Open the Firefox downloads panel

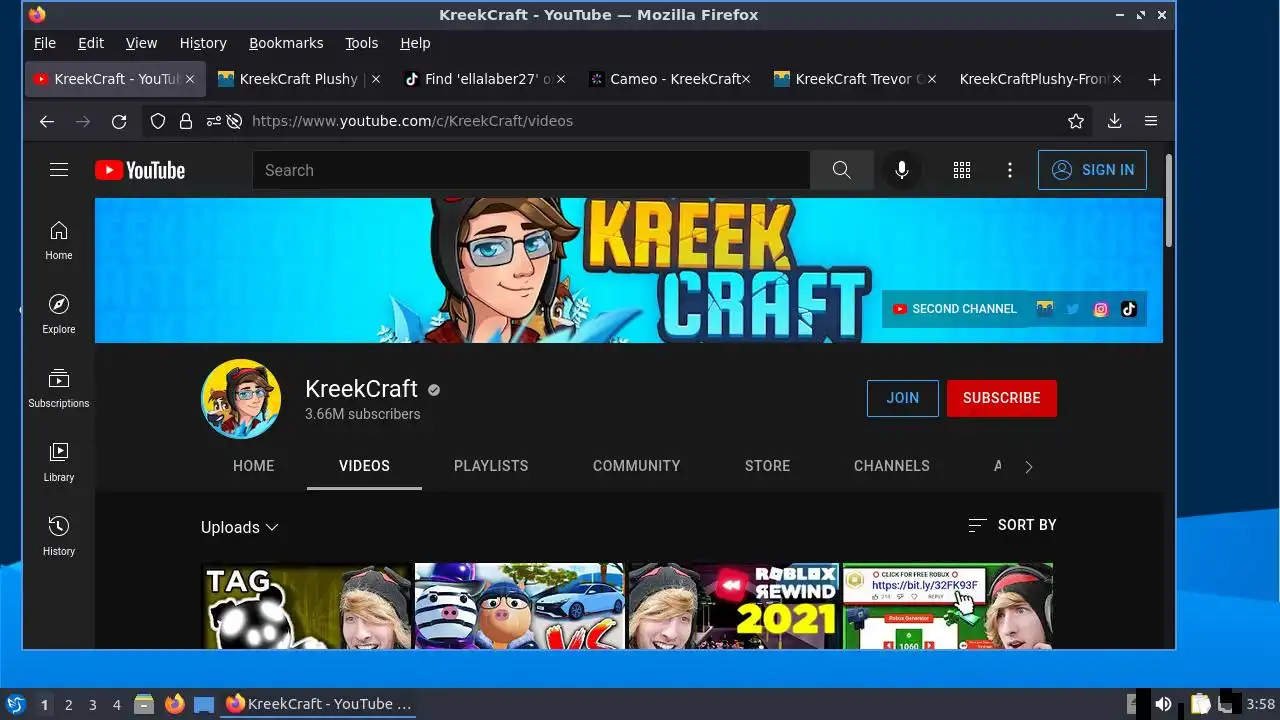click(x=1114, y=121)
